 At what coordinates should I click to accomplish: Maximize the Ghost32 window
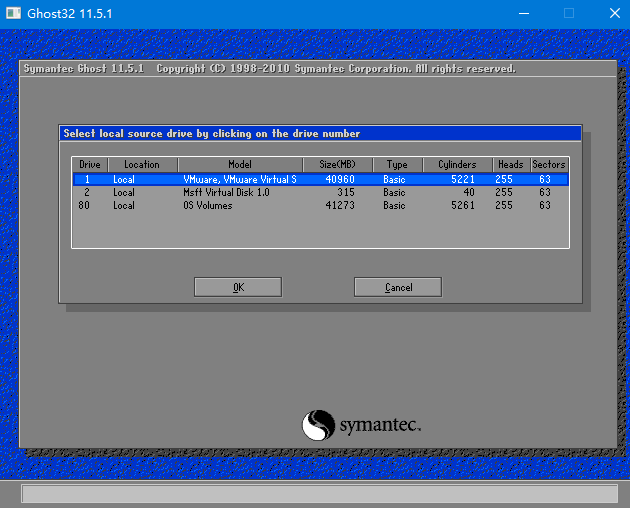(569, 14)
